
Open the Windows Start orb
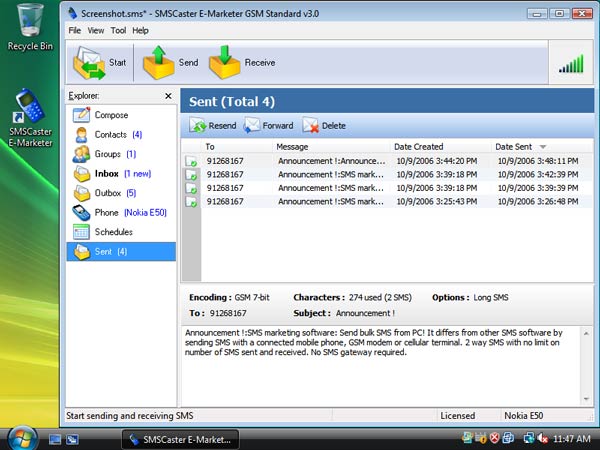22,438
